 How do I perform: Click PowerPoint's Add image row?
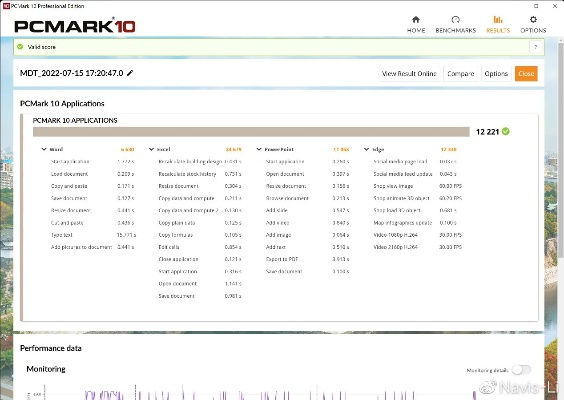coord(307,235)
